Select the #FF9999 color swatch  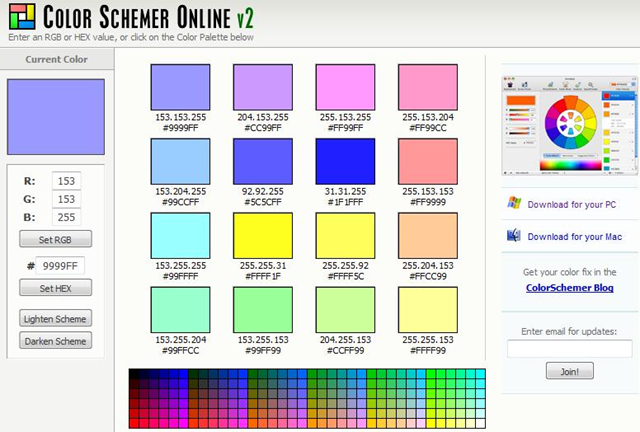(428, 161)
